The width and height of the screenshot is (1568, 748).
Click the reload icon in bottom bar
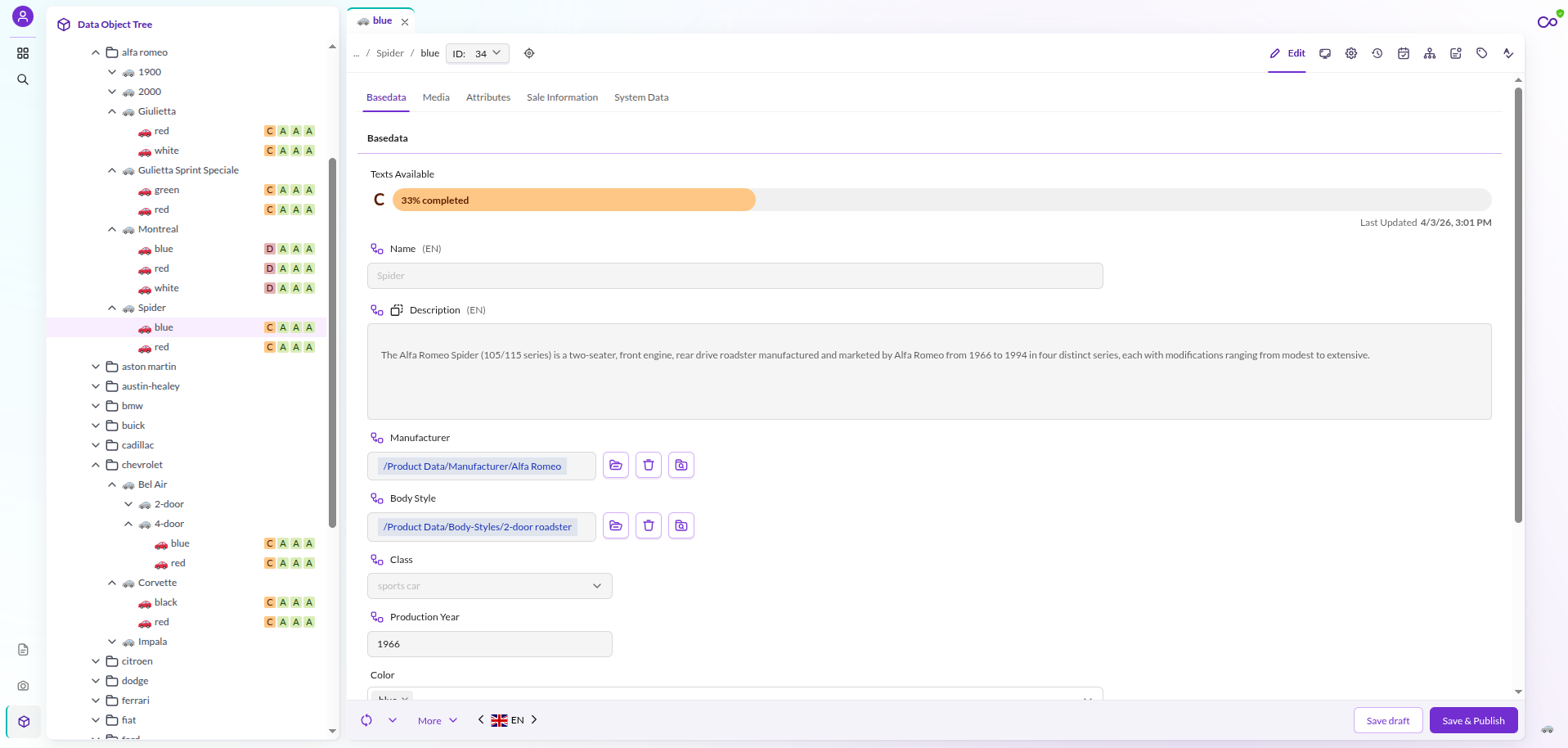tap(366, 720)
